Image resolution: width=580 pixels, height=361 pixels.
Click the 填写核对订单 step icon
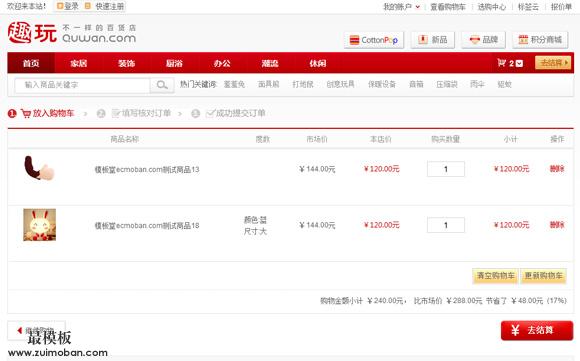(x=116, y=113)
